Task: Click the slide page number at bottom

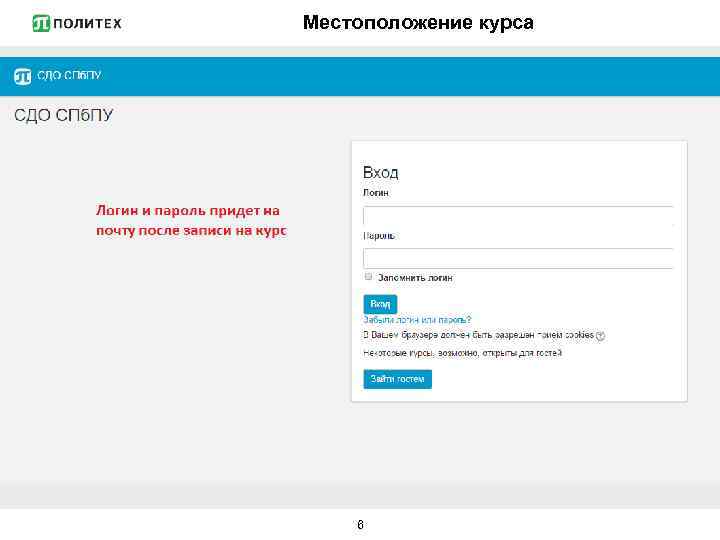Action: 360,524
